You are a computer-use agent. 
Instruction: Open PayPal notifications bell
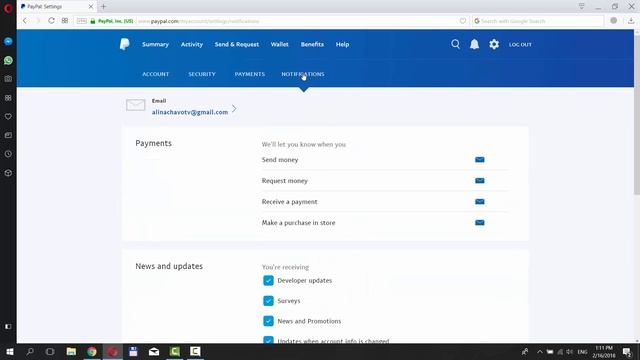[474, 44]
